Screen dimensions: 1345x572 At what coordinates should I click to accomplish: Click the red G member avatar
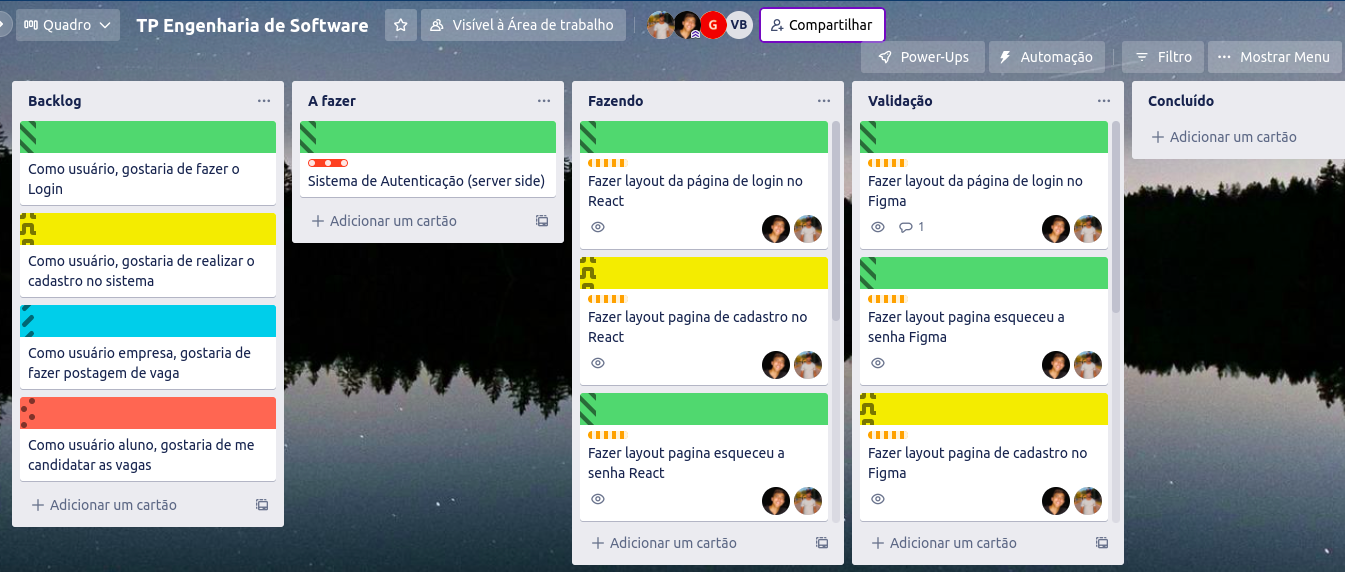click(713, 25)
